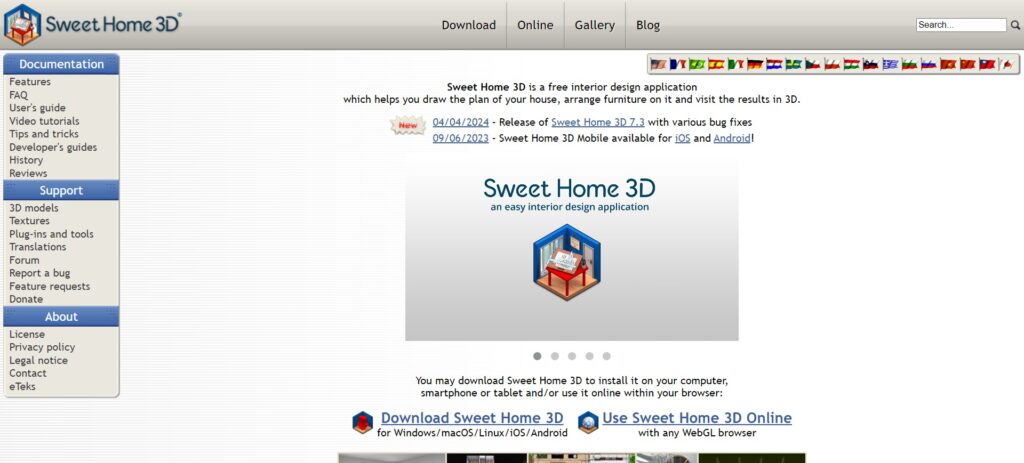Open the User's guide link
Image resolution: width=1024 pixels, height=463 pixels.
(x=37, y=108)
